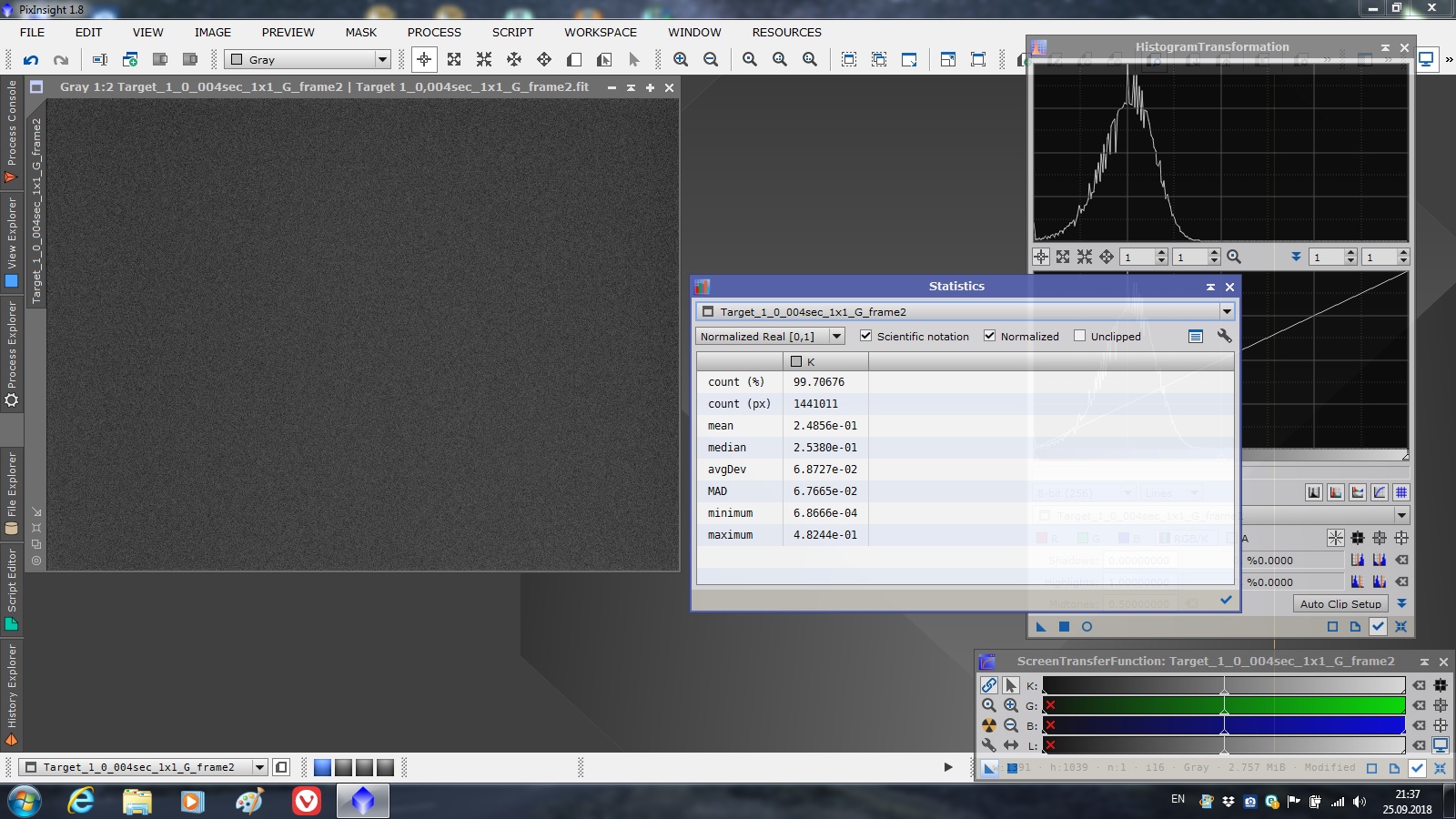This screenshot has width=1456, height=819.
Task: Toggle Track View checkmark in ScreenTransferFunction
Action: (1417, 768)
